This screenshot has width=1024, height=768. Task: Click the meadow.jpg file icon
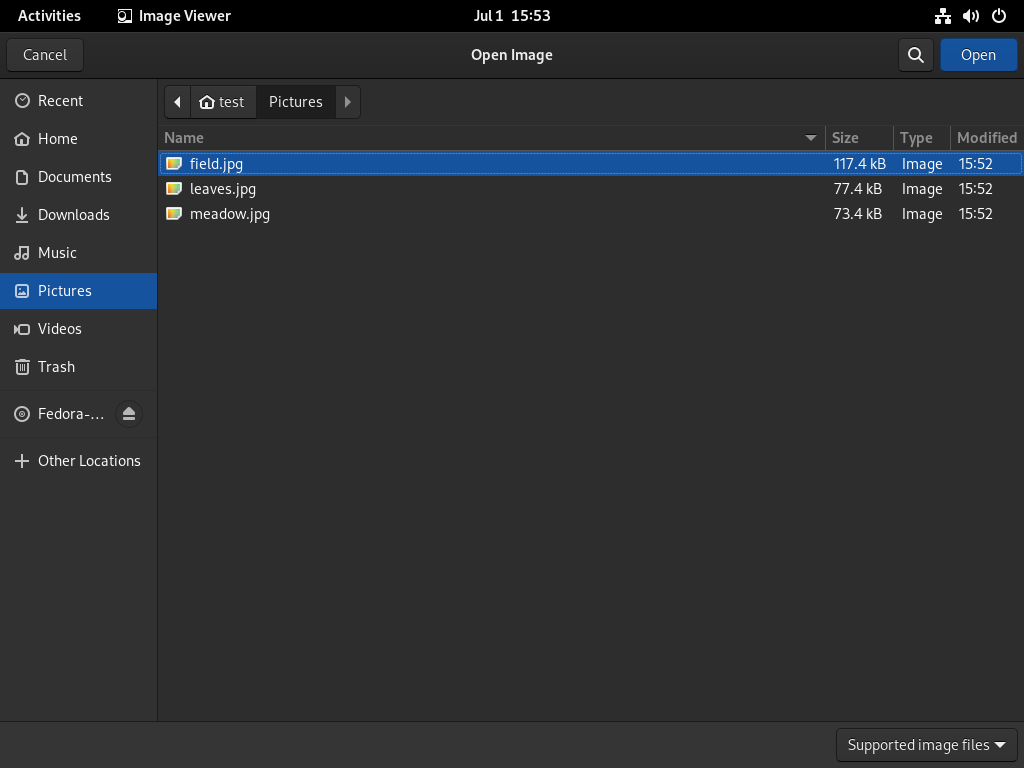pyautogui.click(x=174, y=214)
